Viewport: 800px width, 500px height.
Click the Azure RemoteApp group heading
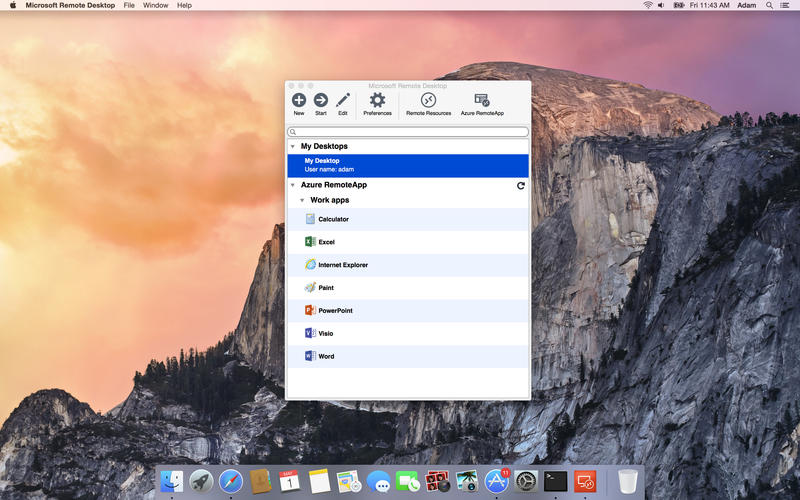(334, 185)
